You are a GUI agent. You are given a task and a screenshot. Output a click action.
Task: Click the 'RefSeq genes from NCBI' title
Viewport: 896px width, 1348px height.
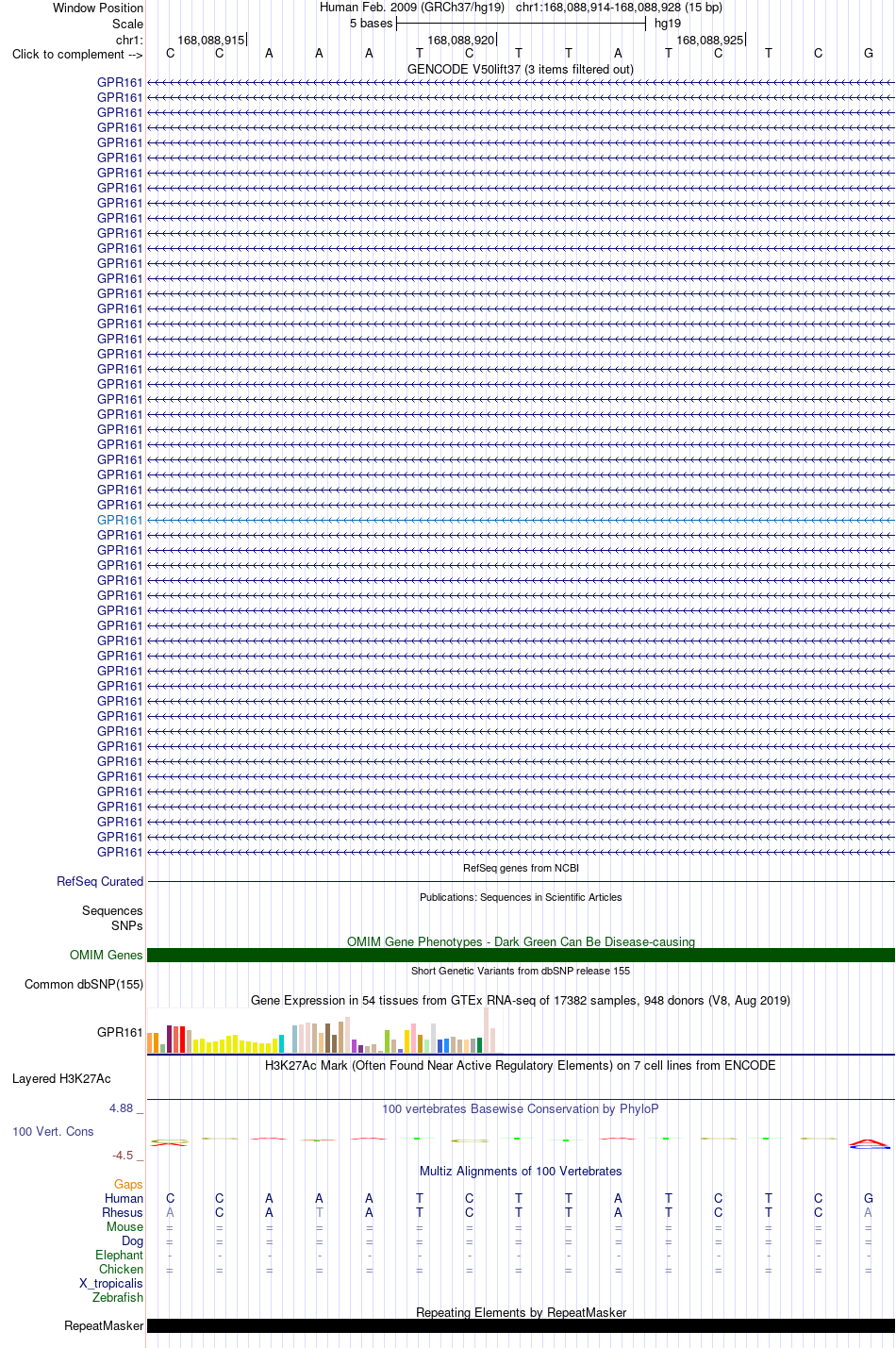(x=521, y=868)
